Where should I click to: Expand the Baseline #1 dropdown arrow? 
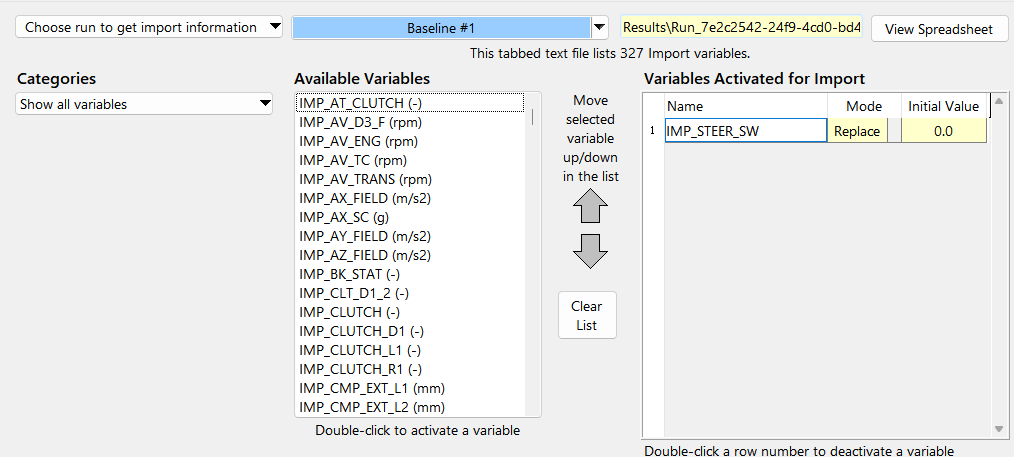click(x=600, y=28)
